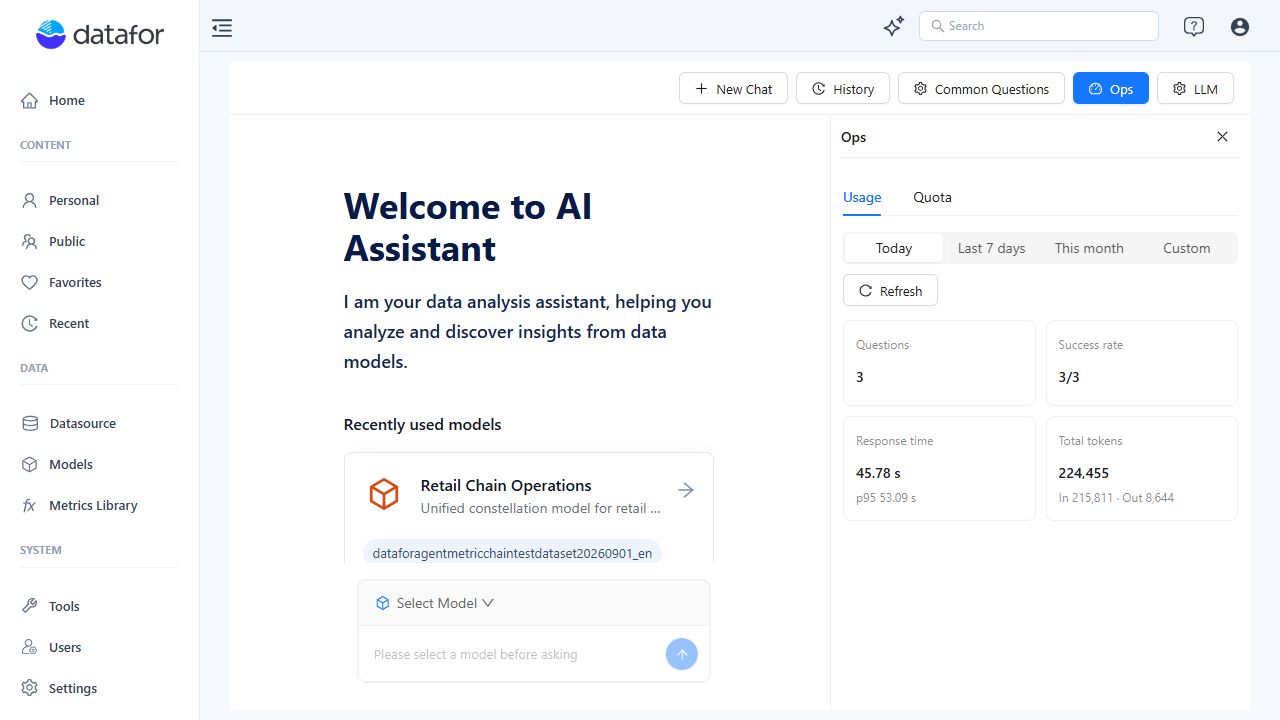Collapse the sidebar menu icon
The image size is (1280, 720).
222,28
